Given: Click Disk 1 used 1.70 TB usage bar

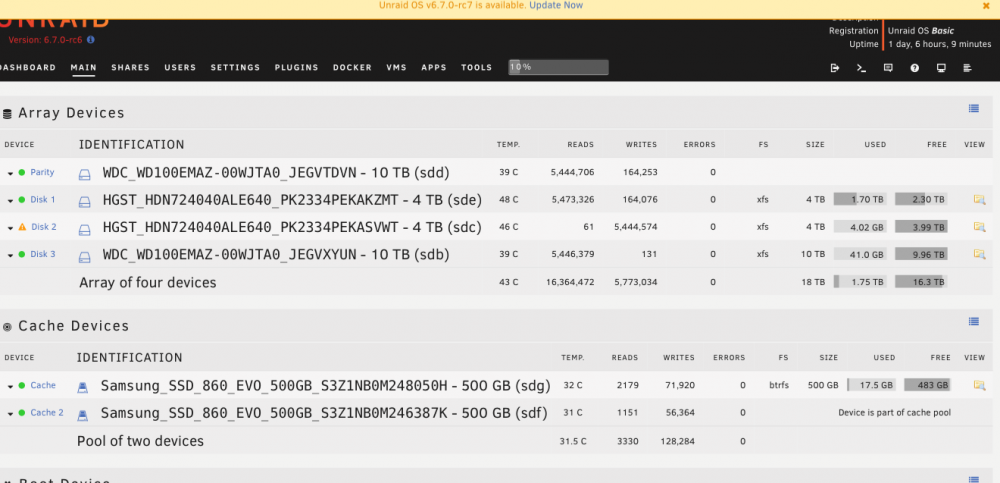Looking at the screenshot, I should tap(860, 199).
